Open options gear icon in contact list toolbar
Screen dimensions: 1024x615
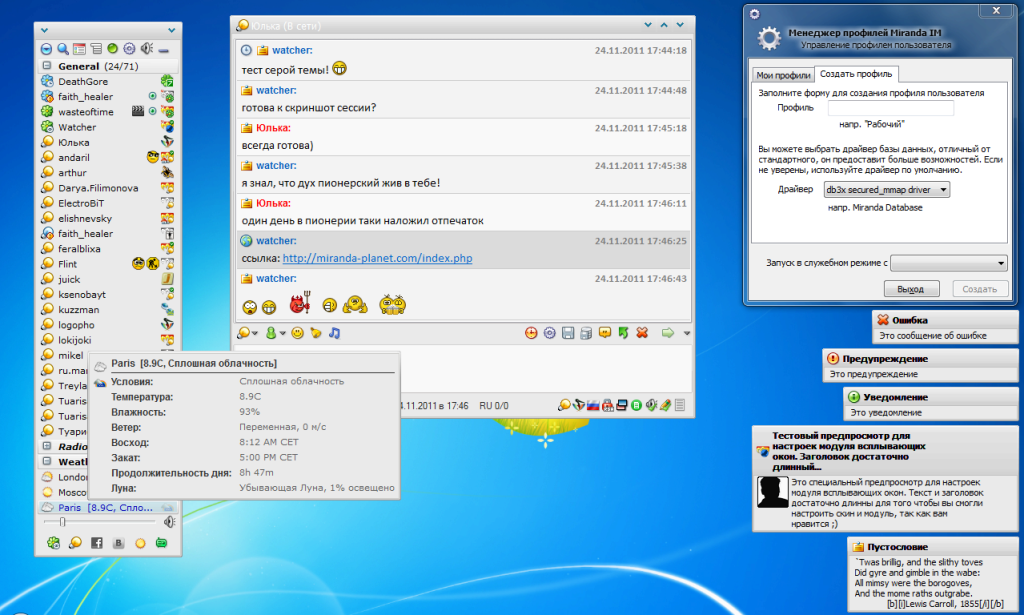[129, 49]
